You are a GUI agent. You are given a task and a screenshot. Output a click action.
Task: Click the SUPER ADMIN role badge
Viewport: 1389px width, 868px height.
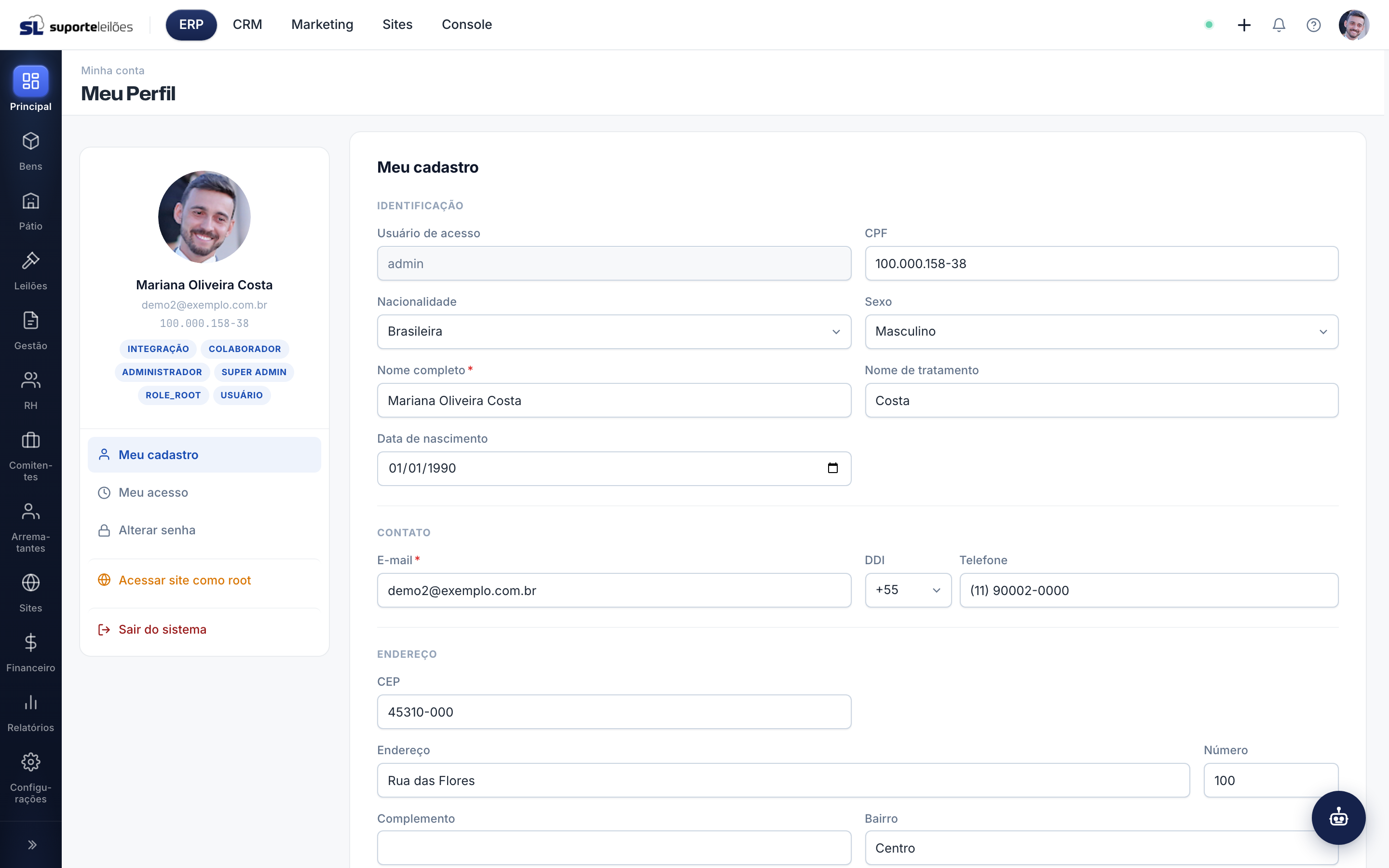coord(254,372)
